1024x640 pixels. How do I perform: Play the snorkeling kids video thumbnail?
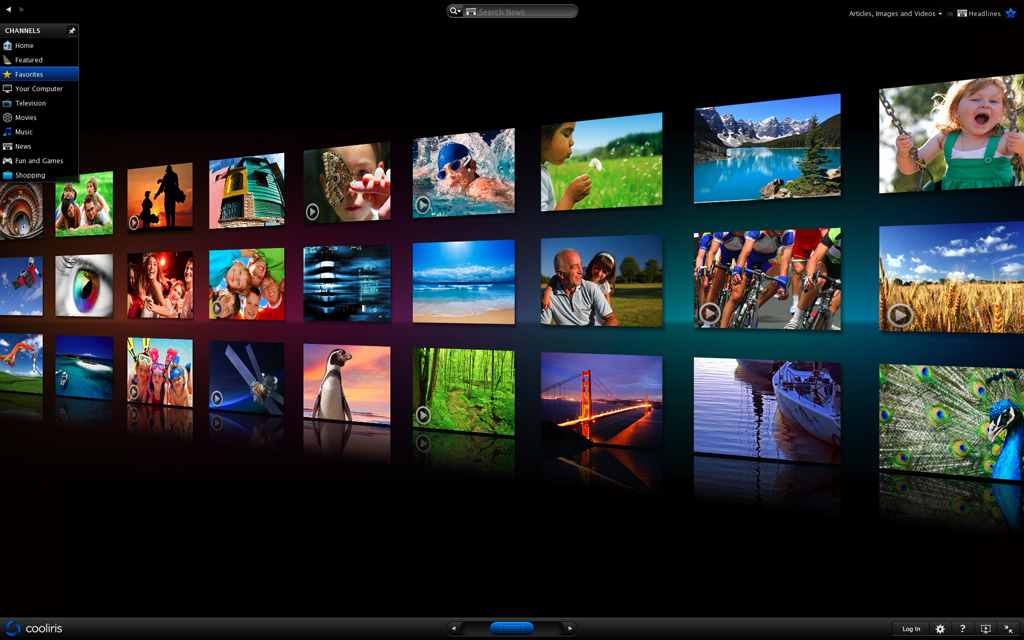(x=160, y=372)
